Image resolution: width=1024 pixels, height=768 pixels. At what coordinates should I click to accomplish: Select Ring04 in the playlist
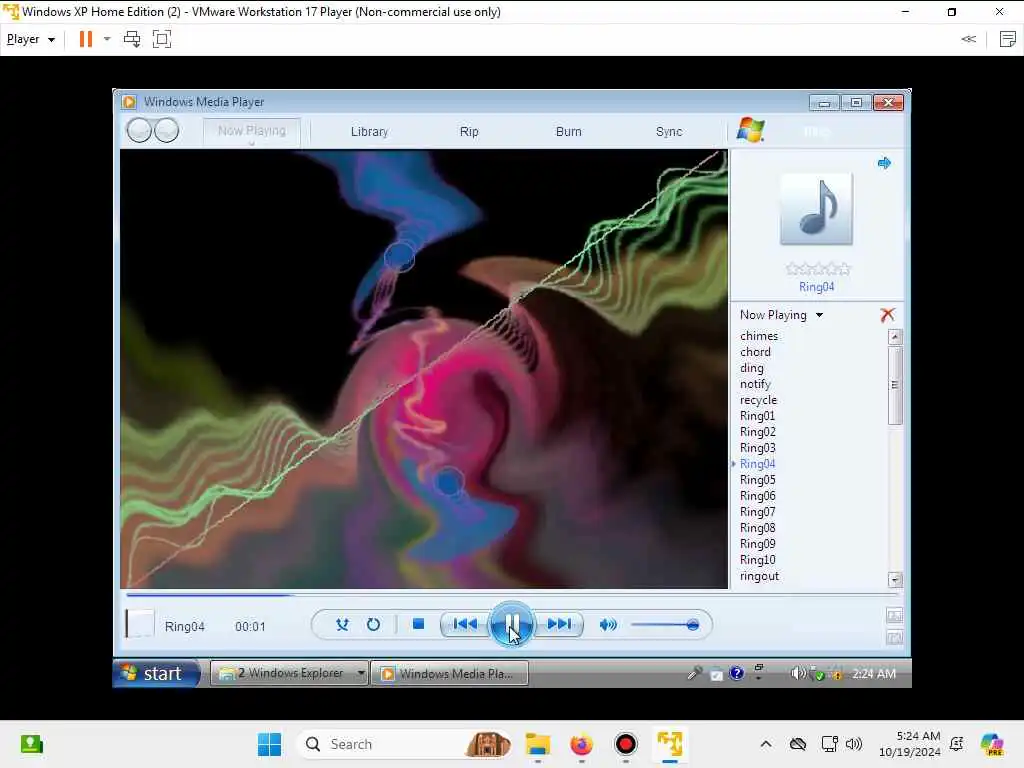pos(758,464)
